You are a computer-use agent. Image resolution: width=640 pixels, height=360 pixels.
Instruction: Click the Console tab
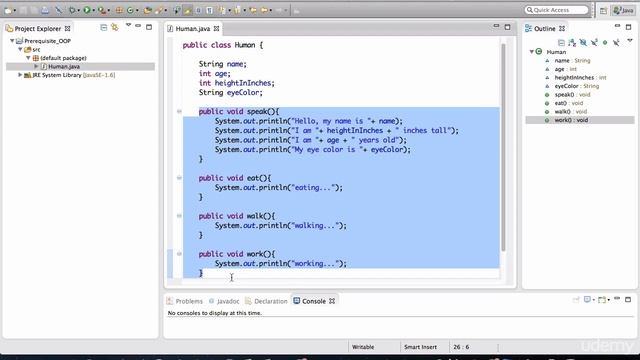(313, 301)
